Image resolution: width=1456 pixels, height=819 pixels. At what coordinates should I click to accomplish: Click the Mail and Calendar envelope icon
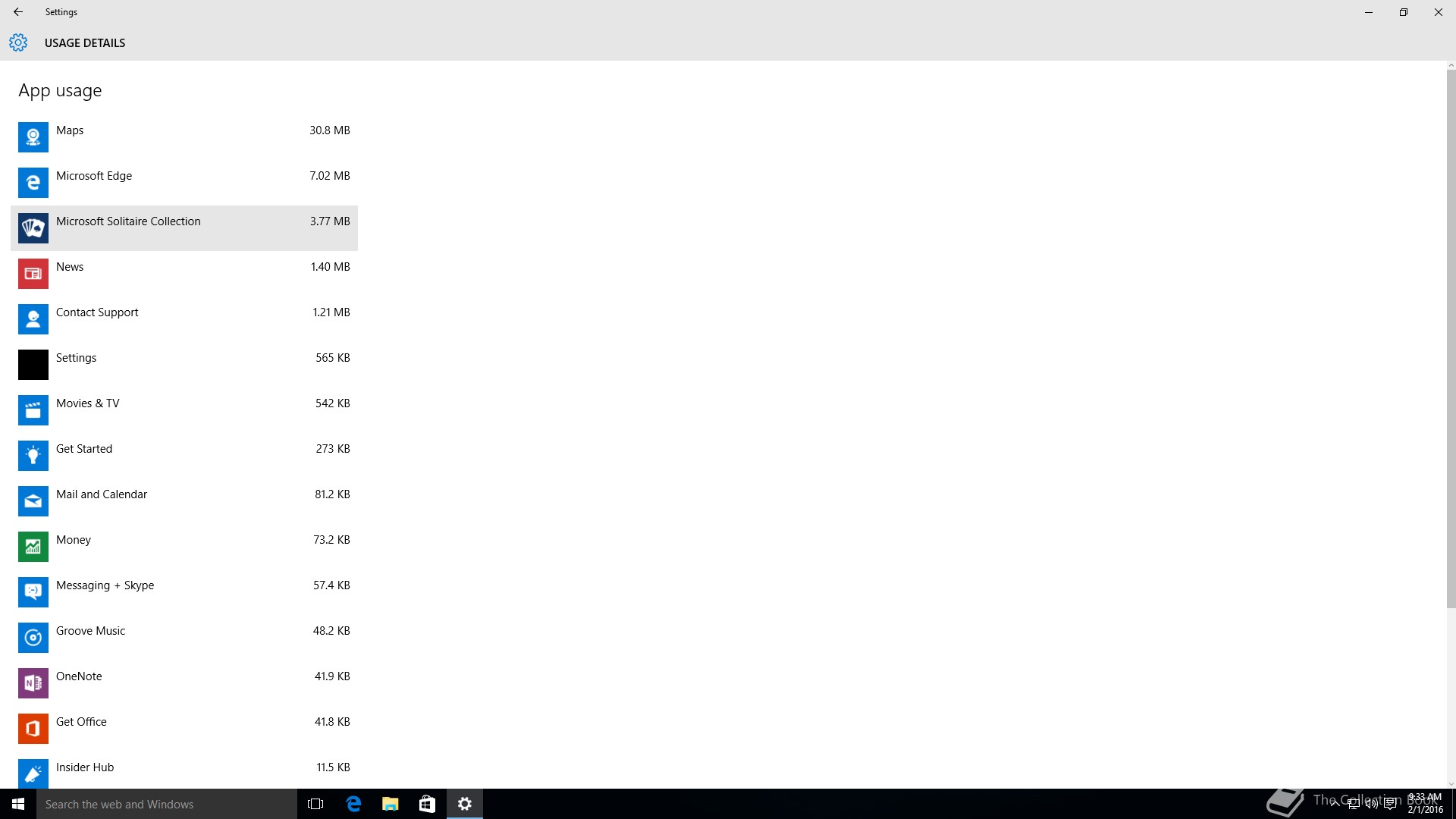[x=33, y=501]
